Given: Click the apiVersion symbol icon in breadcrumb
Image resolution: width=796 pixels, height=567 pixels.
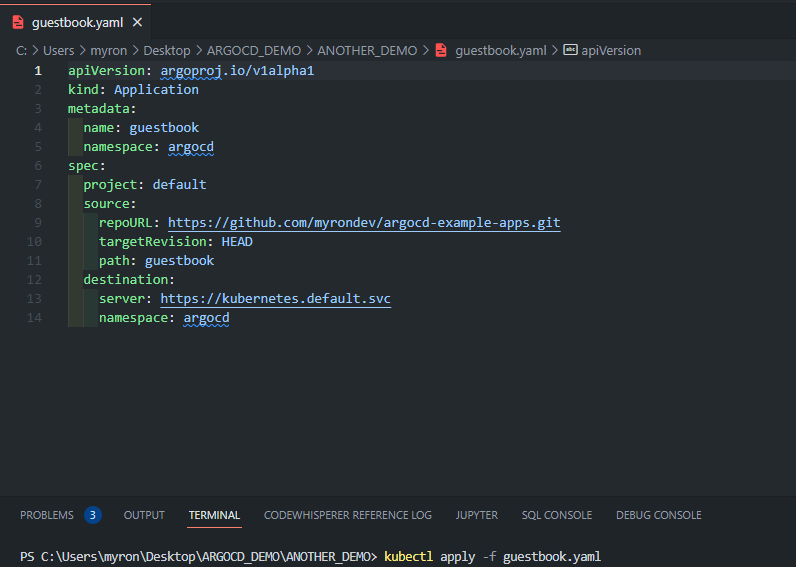Looking at the screenshot, I should click(571, 50).
